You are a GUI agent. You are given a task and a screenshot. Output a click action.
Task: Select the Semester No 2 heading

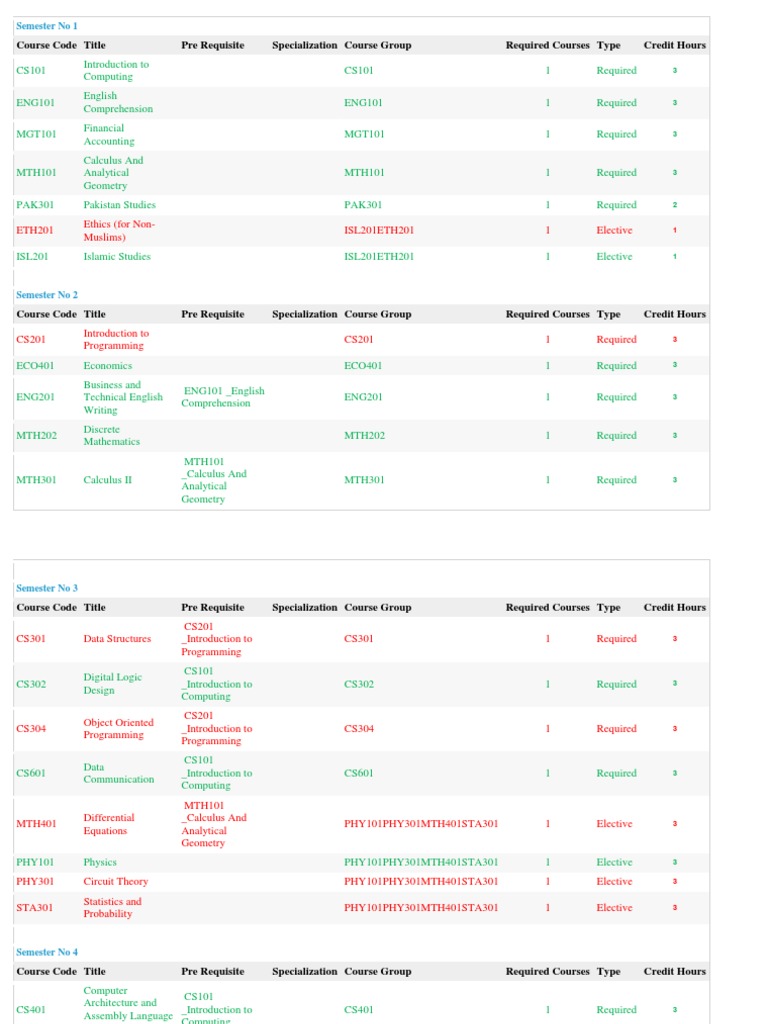click(46, 295)
